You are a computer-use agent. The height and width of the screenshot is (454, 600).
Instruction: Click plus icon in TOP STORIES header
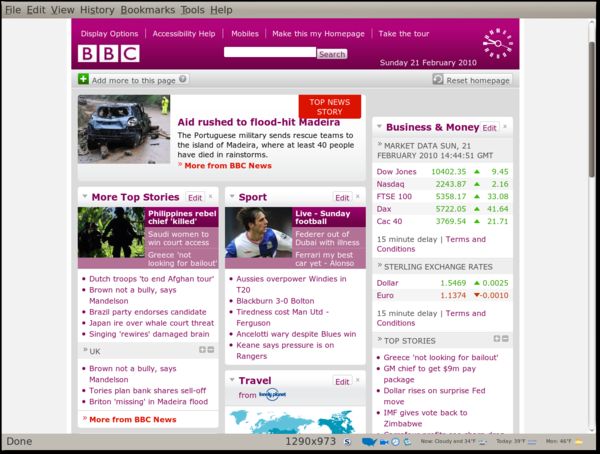click(497, 338)
